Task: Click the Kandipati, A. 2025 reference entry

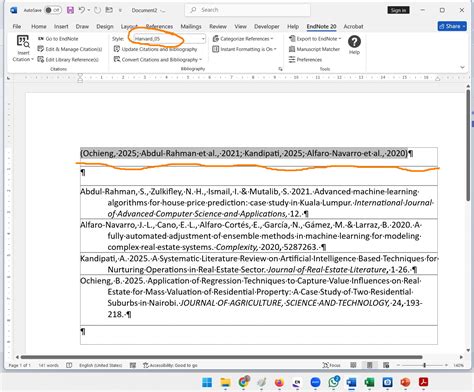Action: [259, 264]
